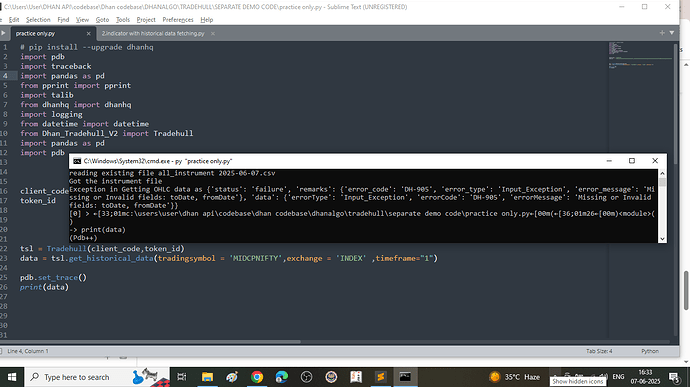Click the cmd.exe scroll down arrow

[x=662, y=239]
